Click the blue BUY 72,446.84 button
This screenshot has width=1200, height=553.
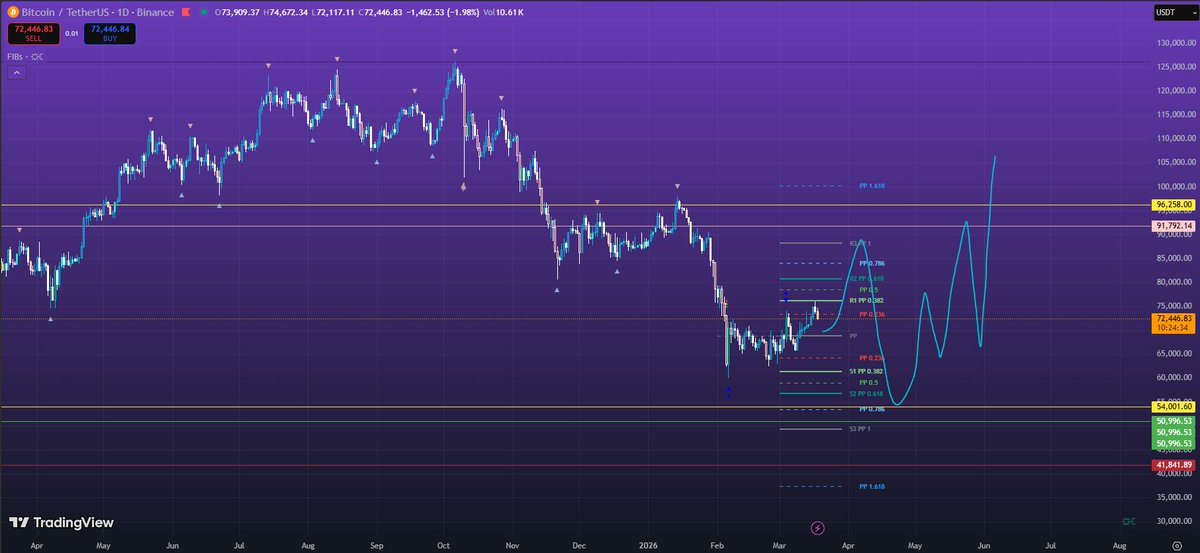(x=111, y=34)
